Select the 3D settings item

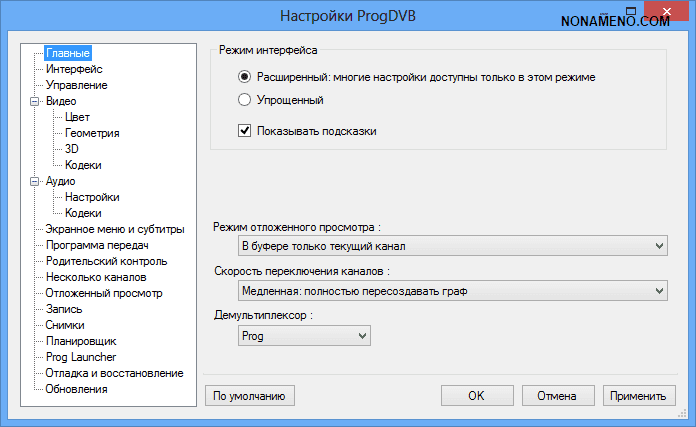point(72,149)
